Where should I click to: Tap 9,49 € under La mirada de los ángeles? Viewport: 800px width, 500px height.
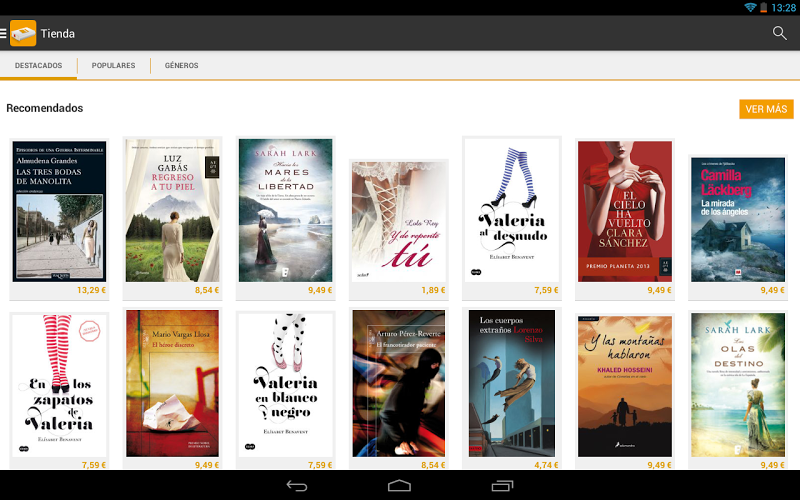pos(772,290)
